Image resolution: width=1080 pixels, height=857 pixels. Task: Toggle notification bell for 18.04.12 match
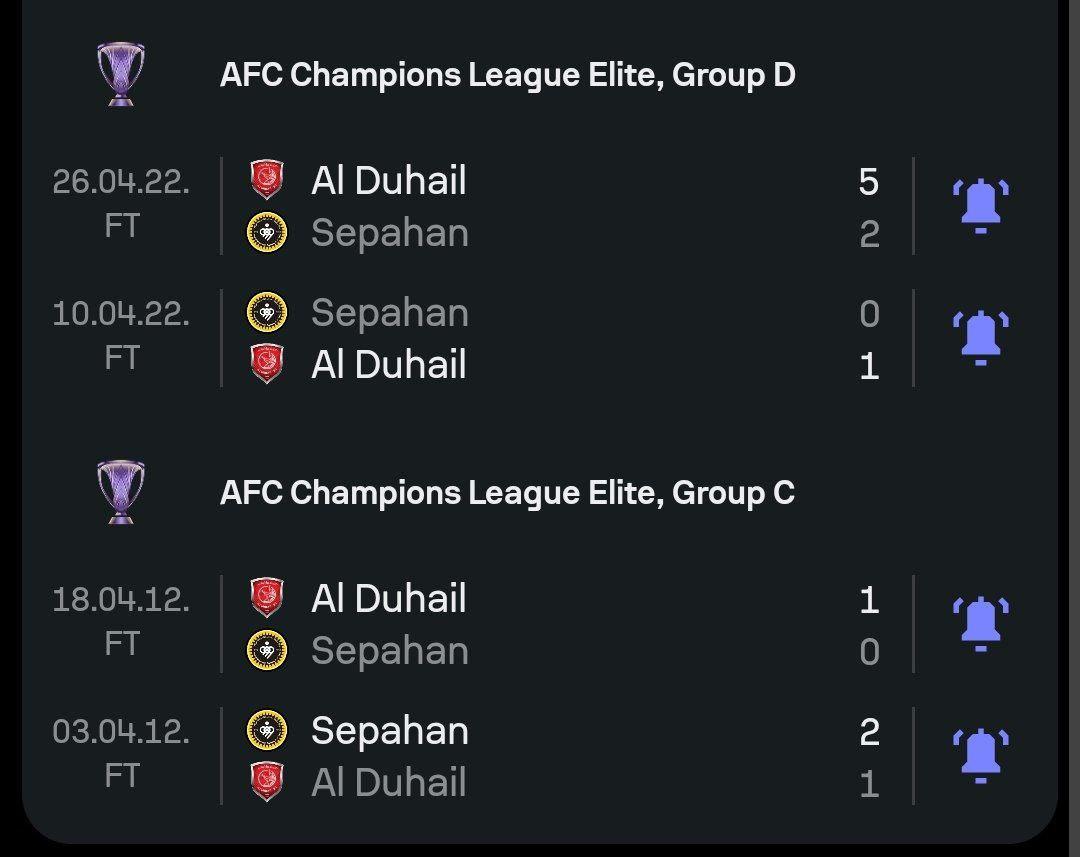tap(981, 624)
